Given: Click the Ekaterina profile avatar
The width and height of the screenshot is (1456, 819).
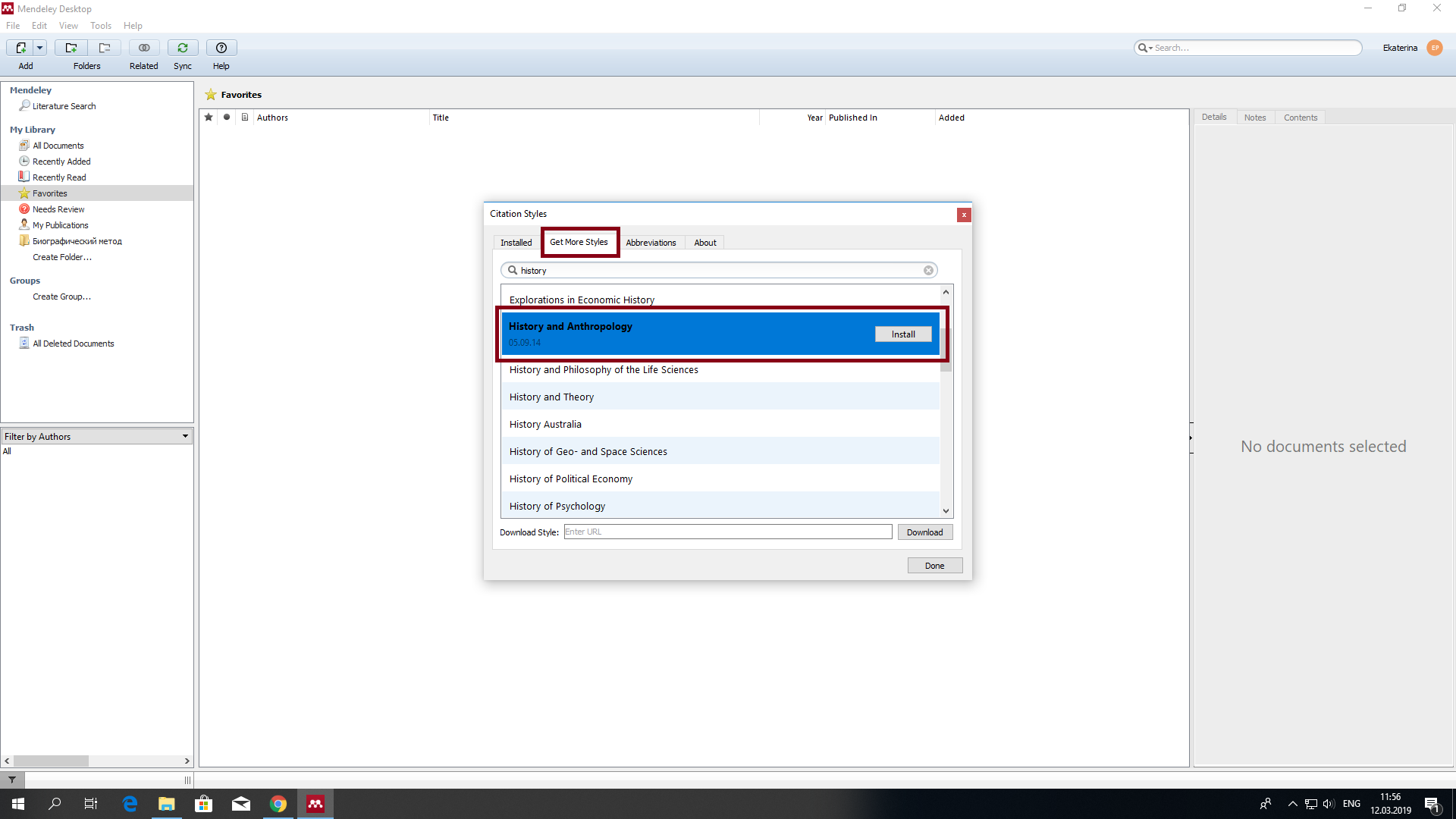Looking at the screenshot, I should [x=1435, y=48].
